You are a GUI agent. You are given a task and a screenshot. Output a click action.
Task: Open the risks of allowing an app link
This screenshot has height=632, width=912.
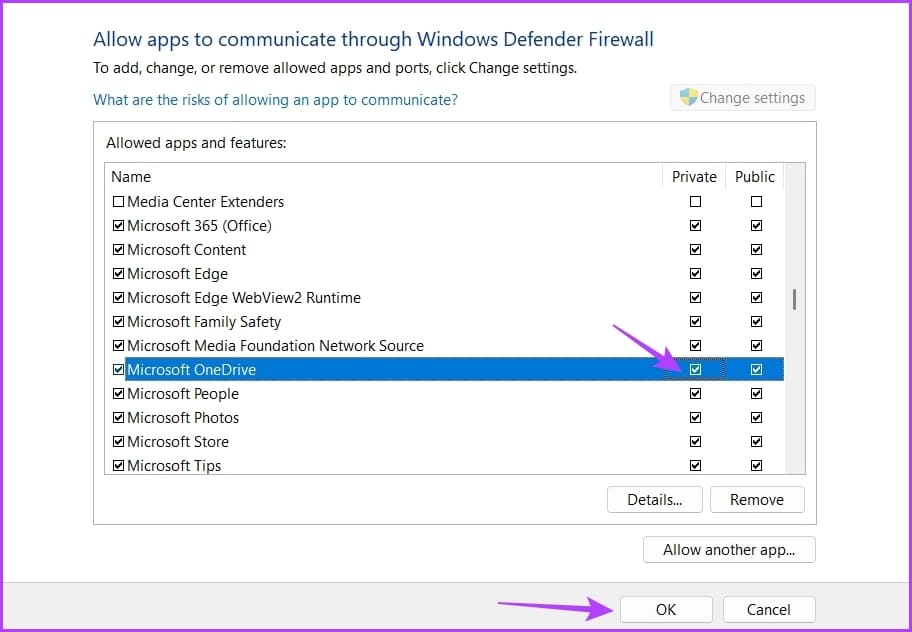click(x=275, y=100)
